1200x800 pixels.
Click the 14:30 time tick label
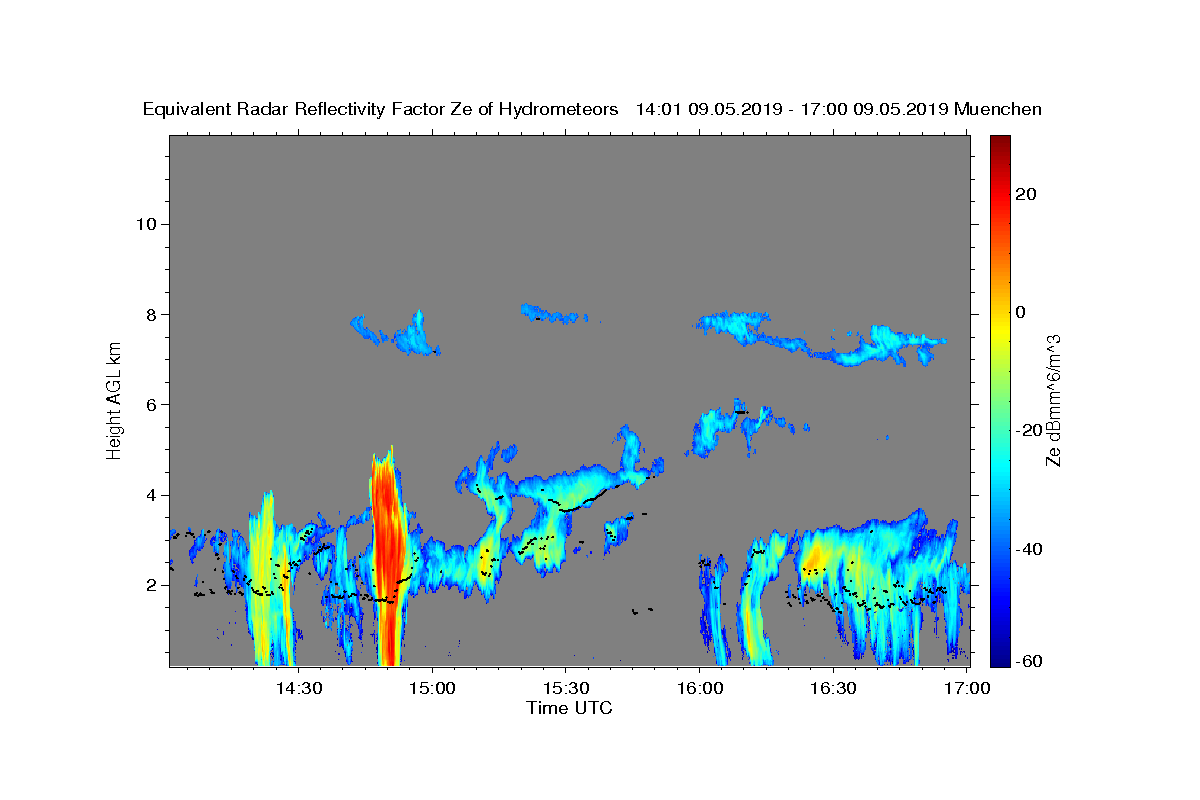click(x=298, y=688)
